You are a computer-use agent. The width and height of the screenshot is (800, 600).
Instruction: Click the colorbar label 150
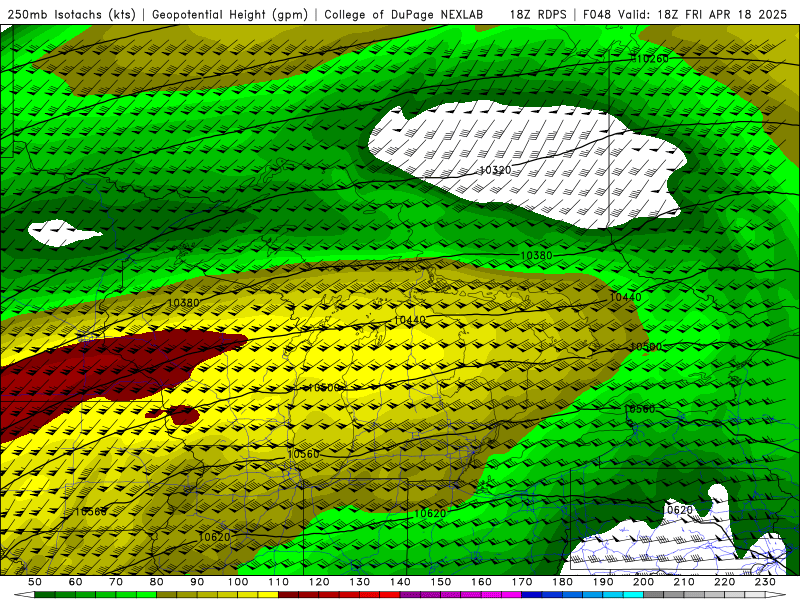[x=441, y=582]
